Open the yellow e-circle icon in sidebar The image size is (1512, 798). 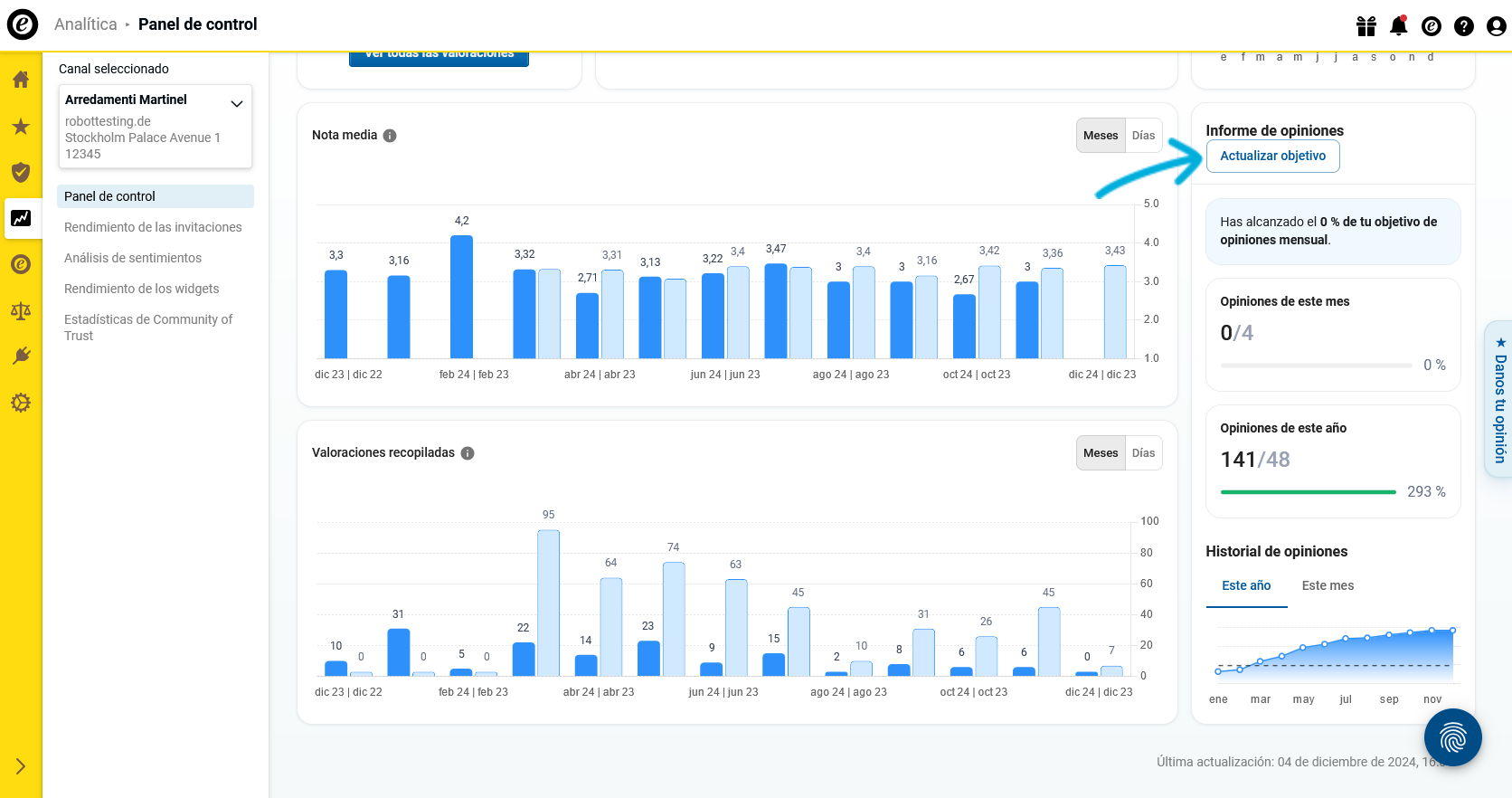coord(21,264)
